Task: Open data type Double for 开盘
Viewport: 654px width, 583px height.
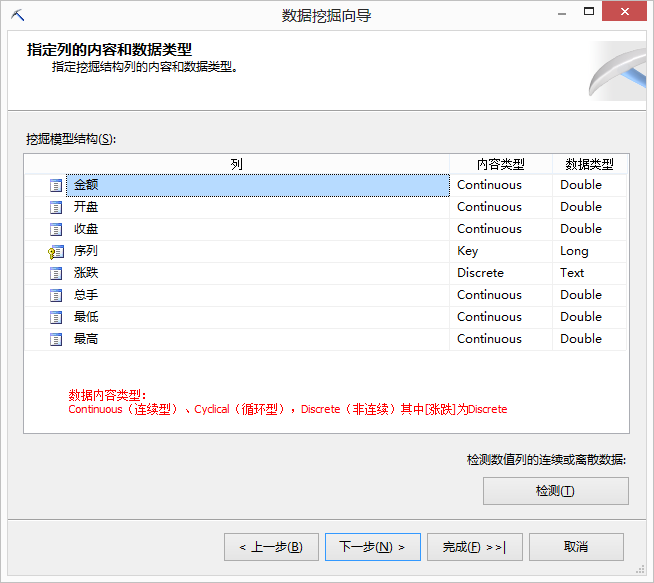Action: pos(589,207)
